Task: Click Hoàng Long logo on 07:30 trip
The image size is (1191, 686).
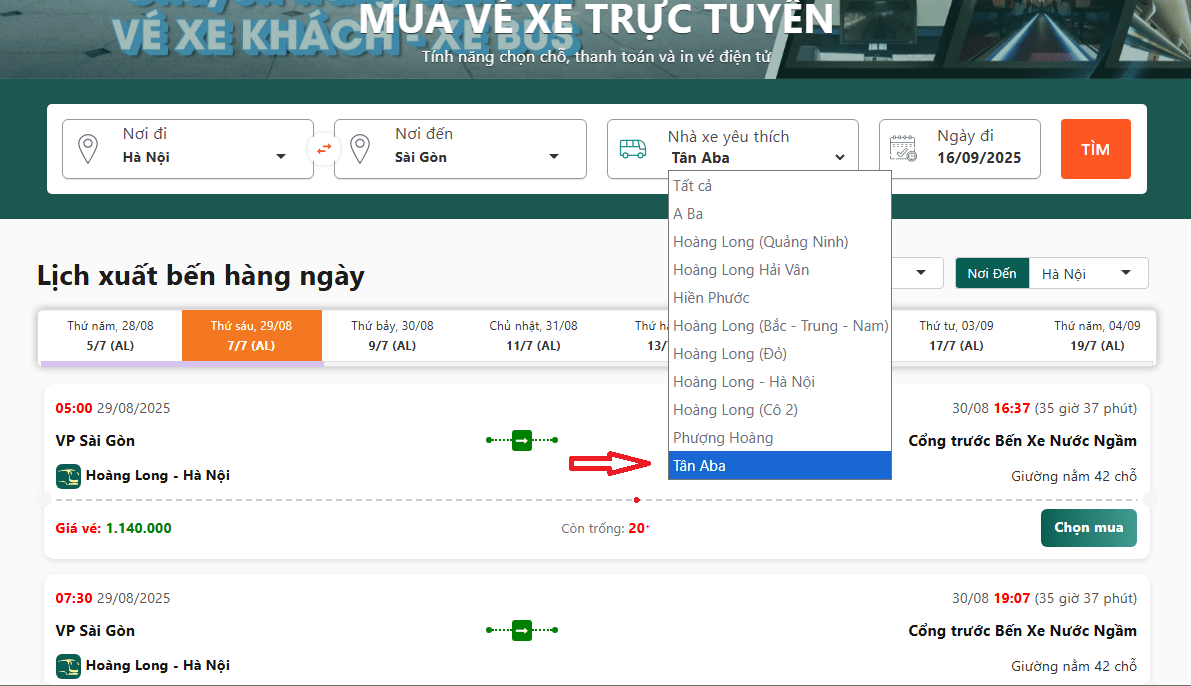Action: tap(68, 666)
